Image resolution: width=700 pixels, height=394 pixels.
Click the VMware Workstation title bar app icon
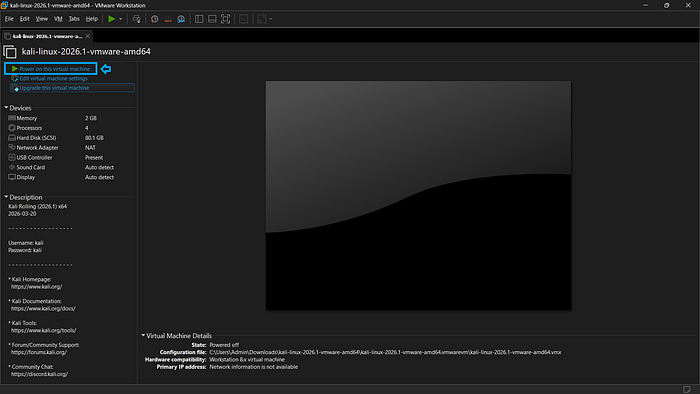[x=4, y=5]
